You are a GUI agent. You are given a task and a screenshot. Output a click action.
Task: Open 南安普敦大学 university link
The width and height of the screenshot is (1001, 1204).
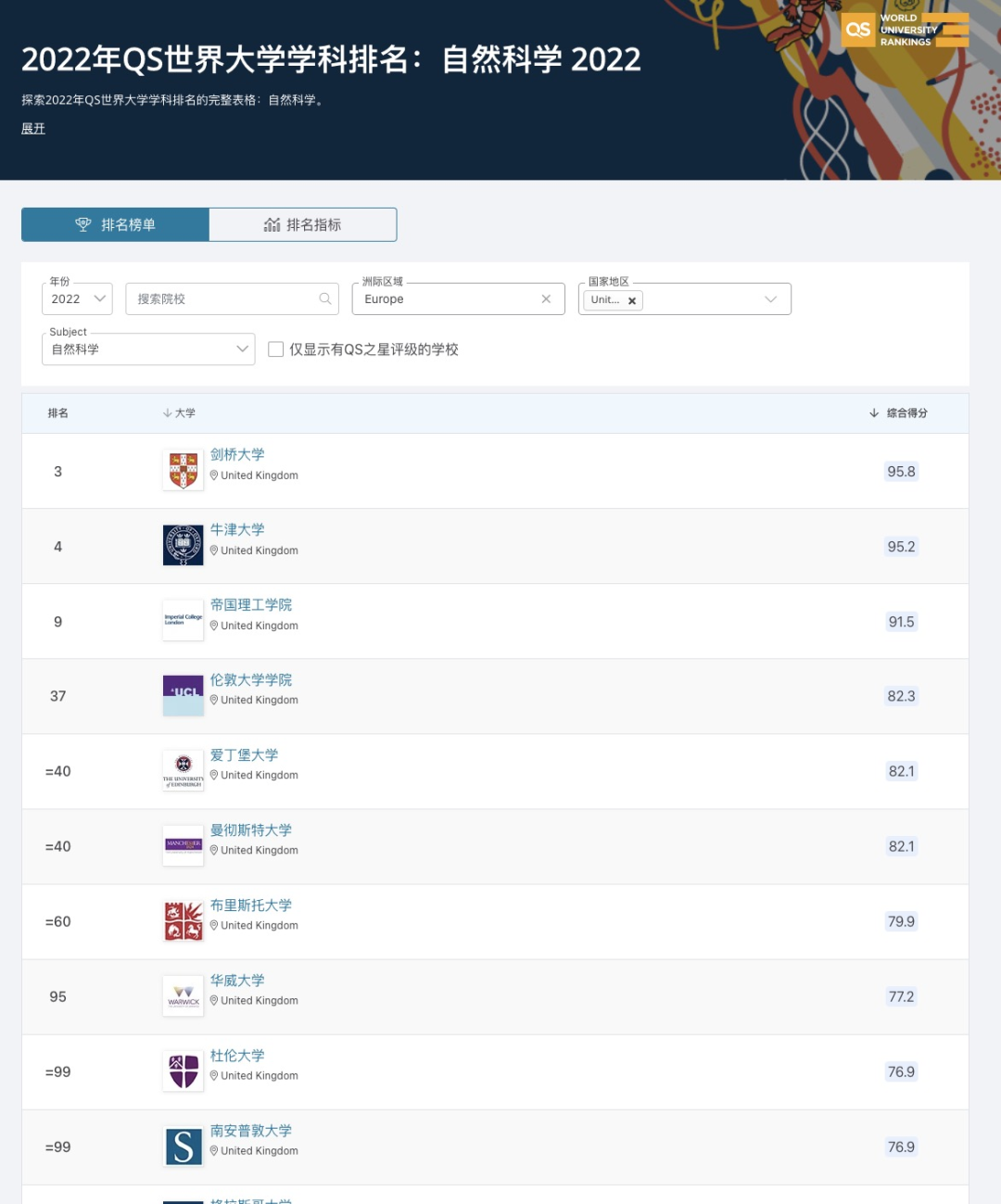point(251,1130)
